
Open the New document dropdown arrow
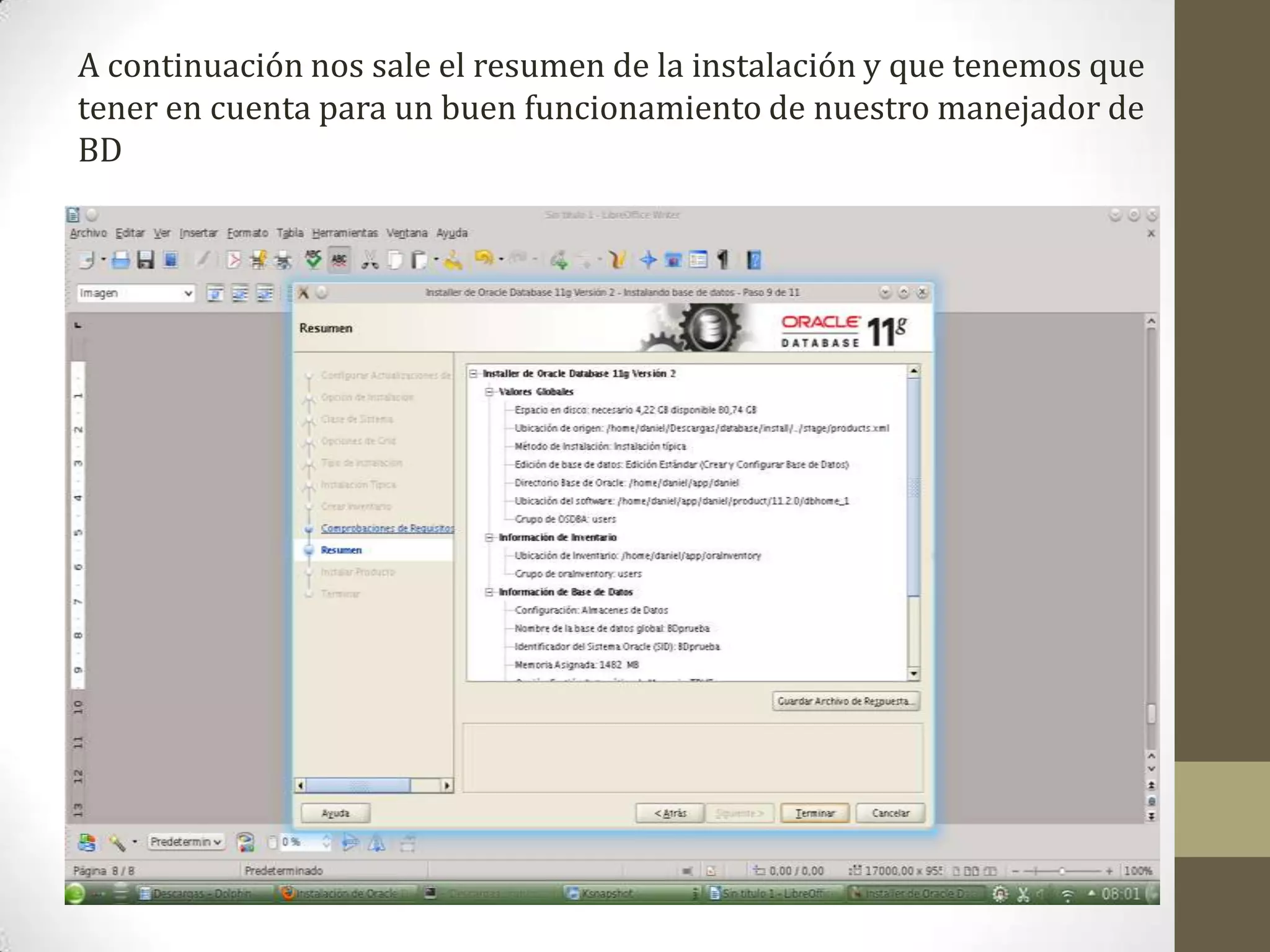(104, 260)
